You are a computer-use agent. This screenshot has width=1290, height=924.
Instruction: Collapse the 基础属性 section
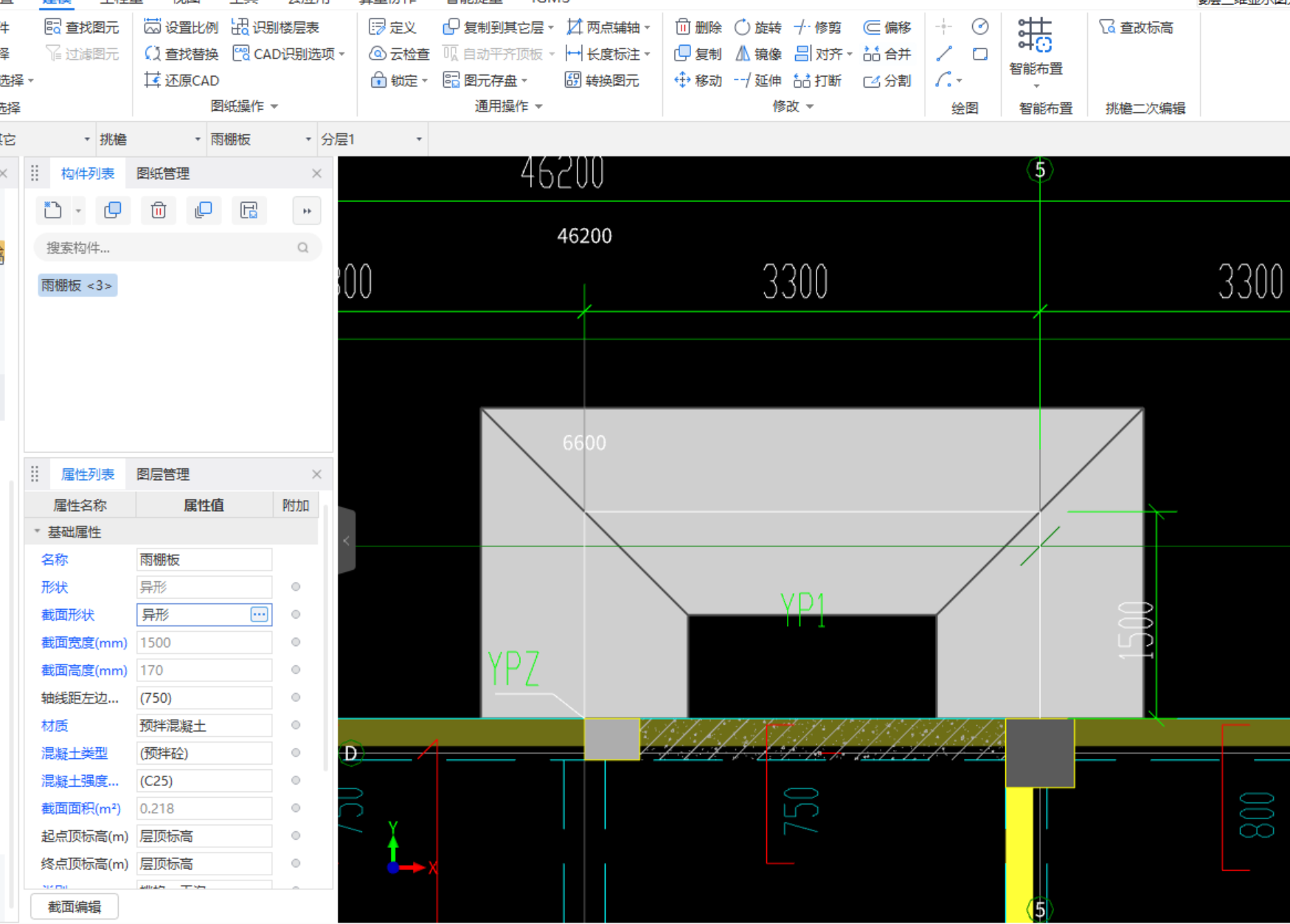pos(37,532)
